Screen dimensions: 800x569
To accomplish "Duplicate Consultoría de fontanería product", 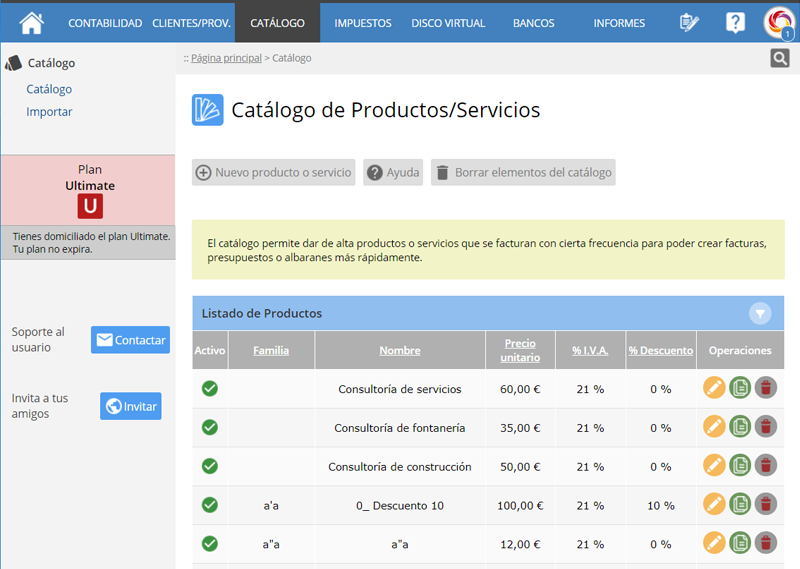I will tap(740, 427).
